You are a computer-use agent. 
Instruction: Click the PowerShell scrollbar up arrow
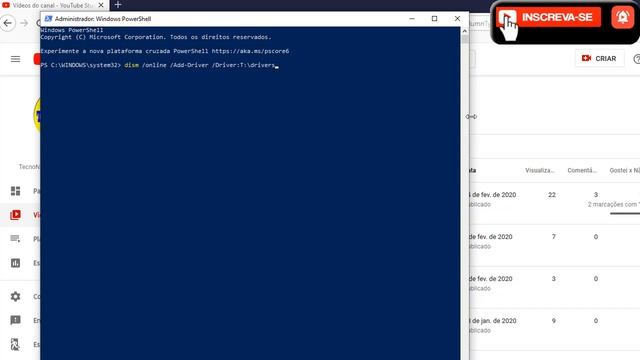464,31
